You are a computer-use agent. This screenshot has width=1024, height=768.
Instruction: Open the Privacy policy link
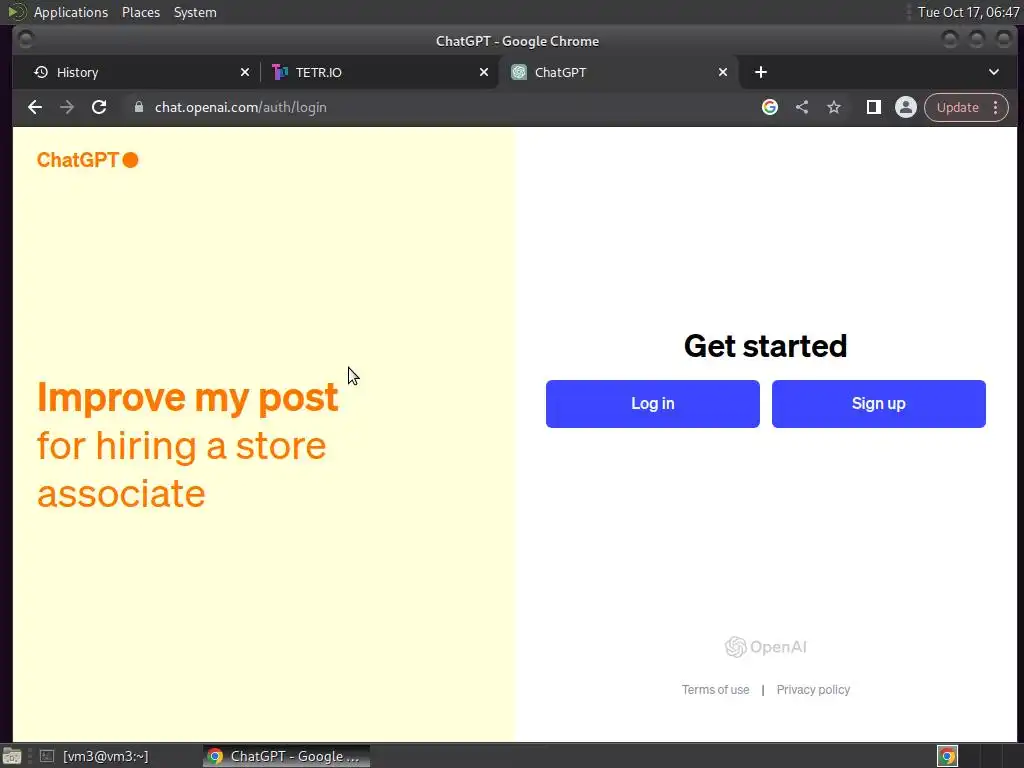point(813,690)
